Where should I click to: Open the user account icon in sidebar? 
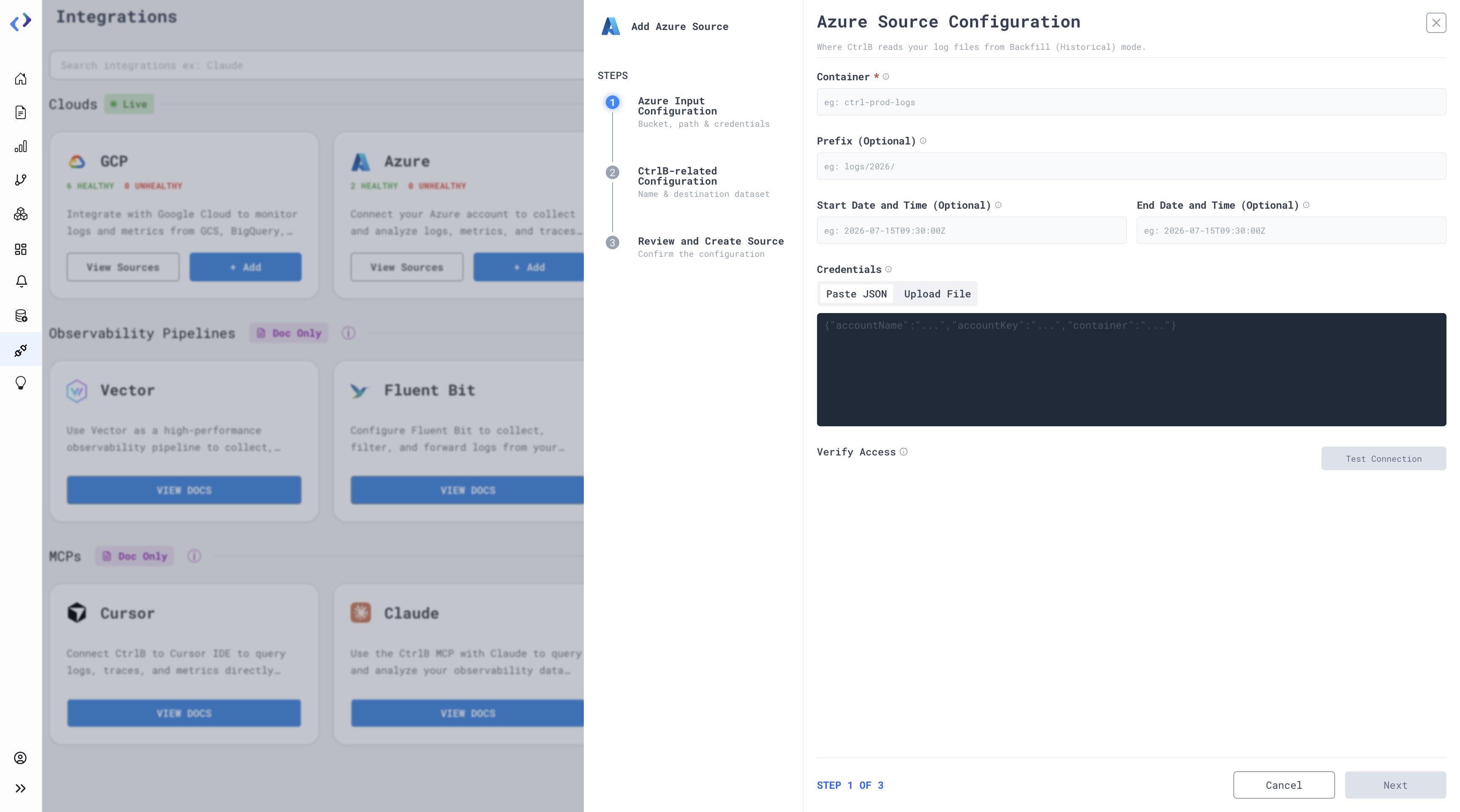20,758
